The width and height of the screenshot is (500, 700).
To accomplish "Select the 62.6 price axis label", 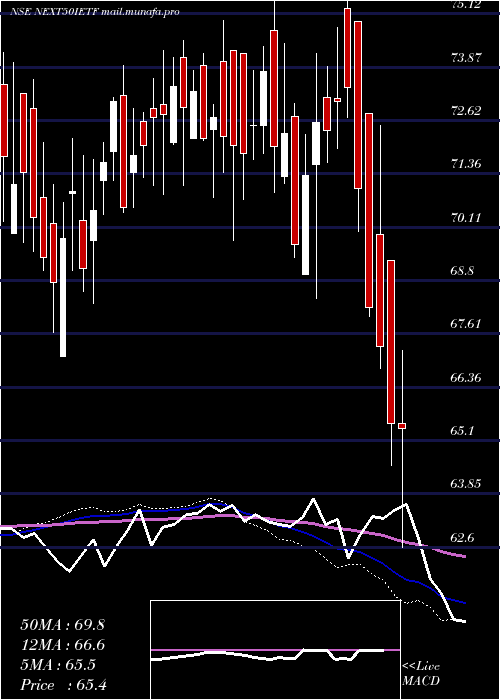I will click(463, 538).
